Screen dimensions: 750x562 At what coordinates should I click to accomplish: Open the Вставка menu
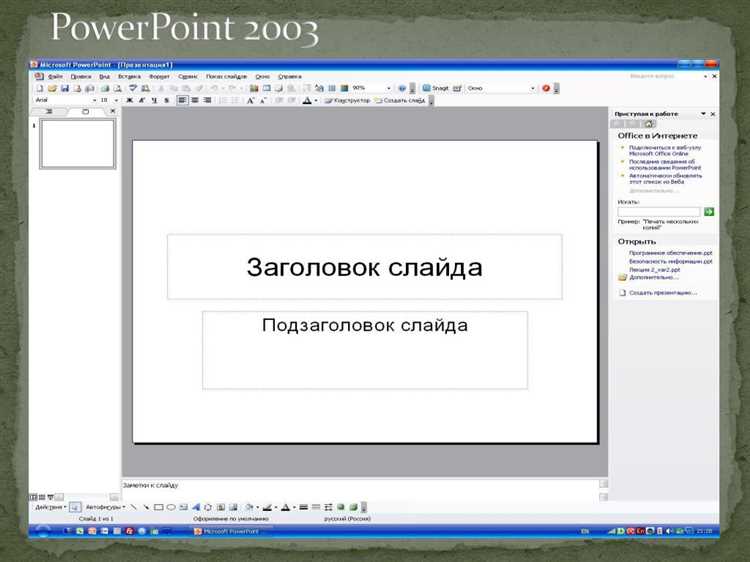129,77
